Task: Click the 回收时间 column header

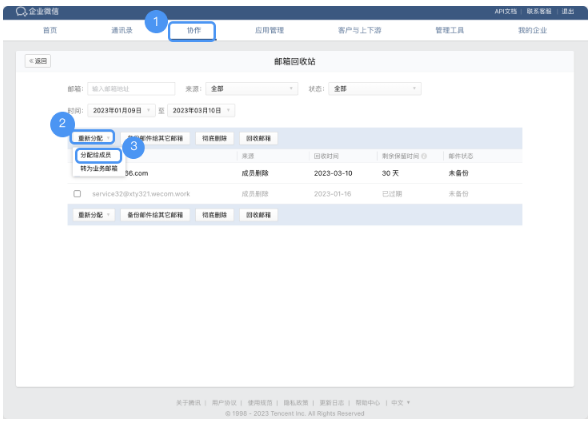Action: [326, 156]
